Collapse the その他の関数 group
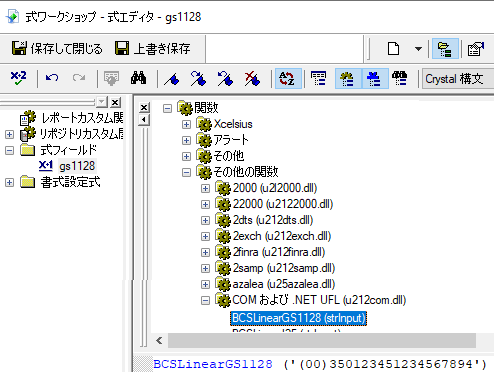This screenshot has width=494, height=378. [x=186, y=172]
